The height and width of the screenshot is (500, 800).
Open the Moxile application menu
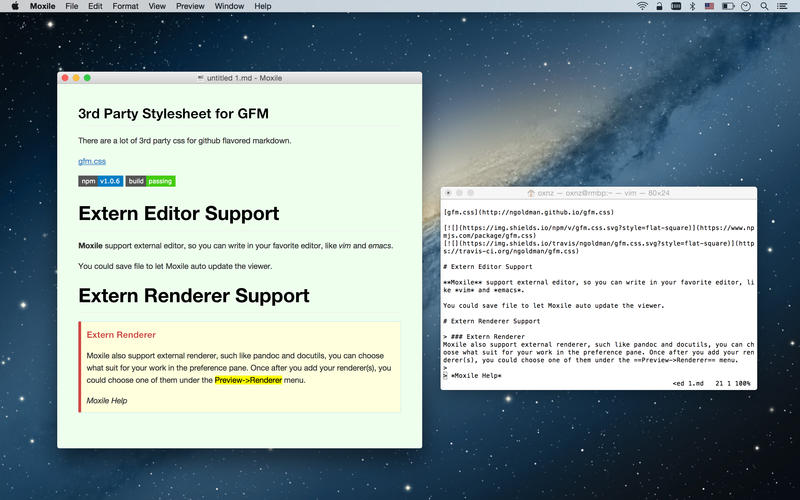[42, 6]
